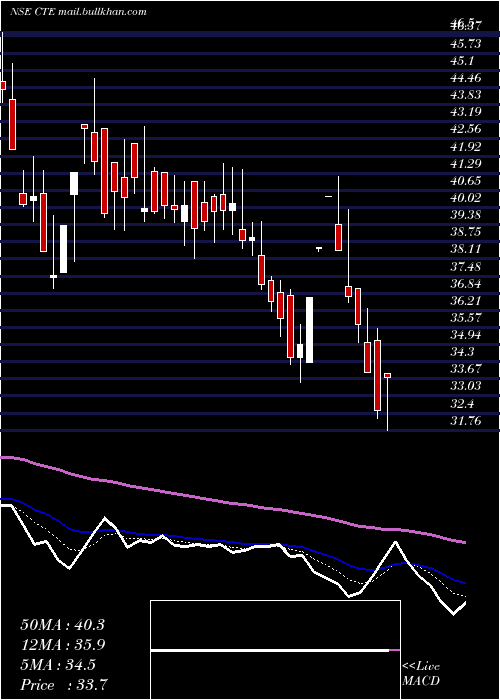
Task: Click the Price : 33.7 readout
Action: 64,684
